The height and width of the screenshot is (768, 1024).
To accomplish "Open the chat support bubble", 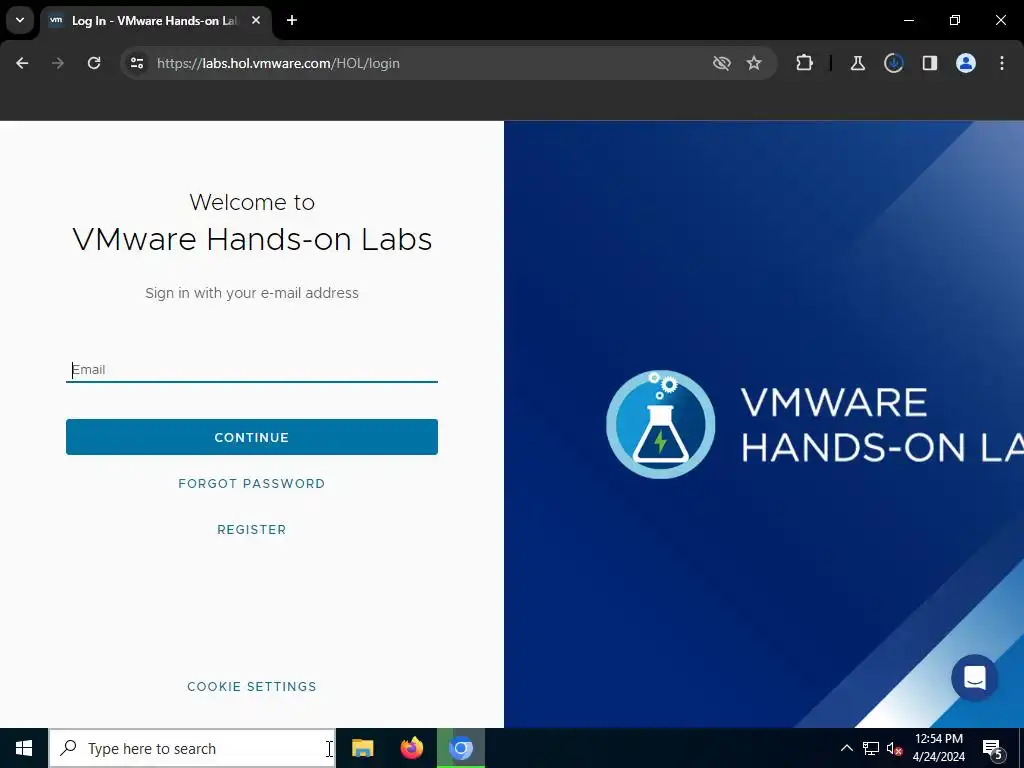I will [x=974, y=678].
